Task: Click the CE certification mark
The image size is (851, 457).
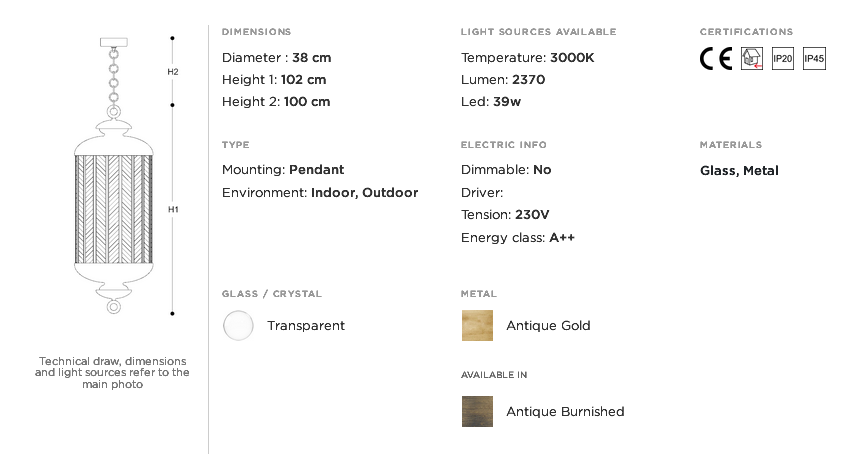Action: click(x=715, y=59)
